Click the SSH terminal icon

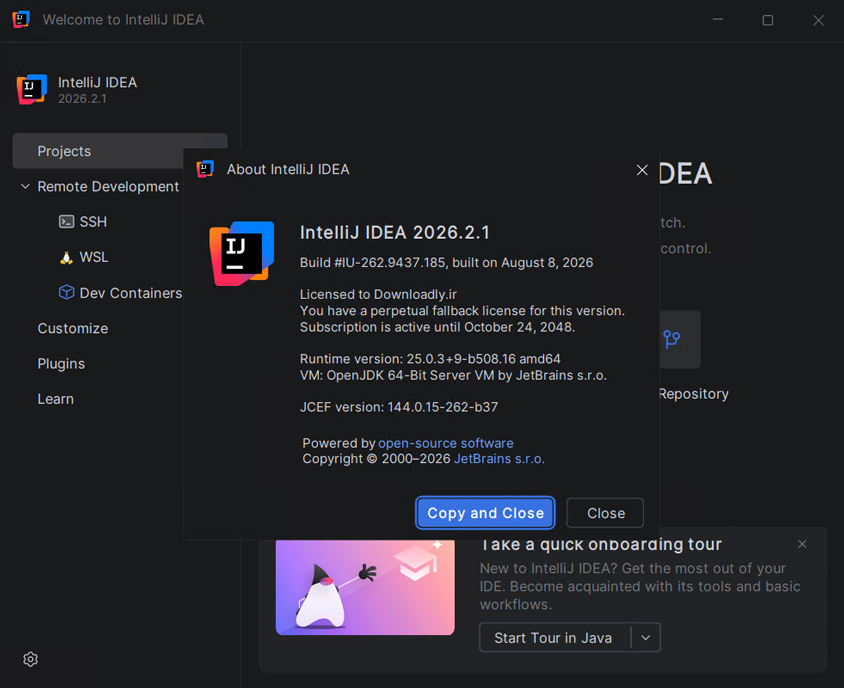(x=67, y=221)
